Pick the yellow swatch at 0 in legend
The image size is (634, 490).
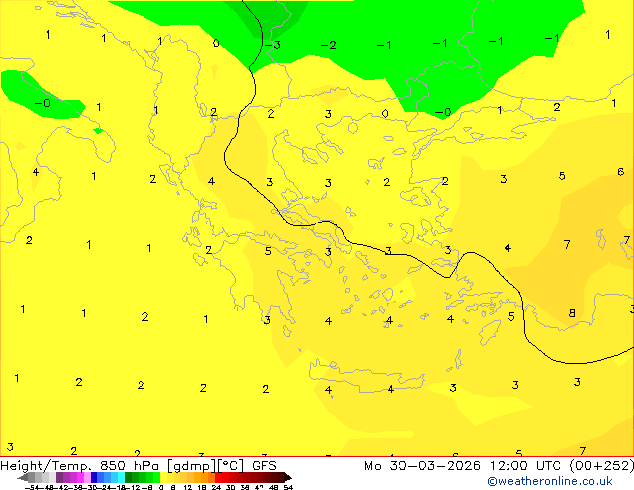coord(163,477)
